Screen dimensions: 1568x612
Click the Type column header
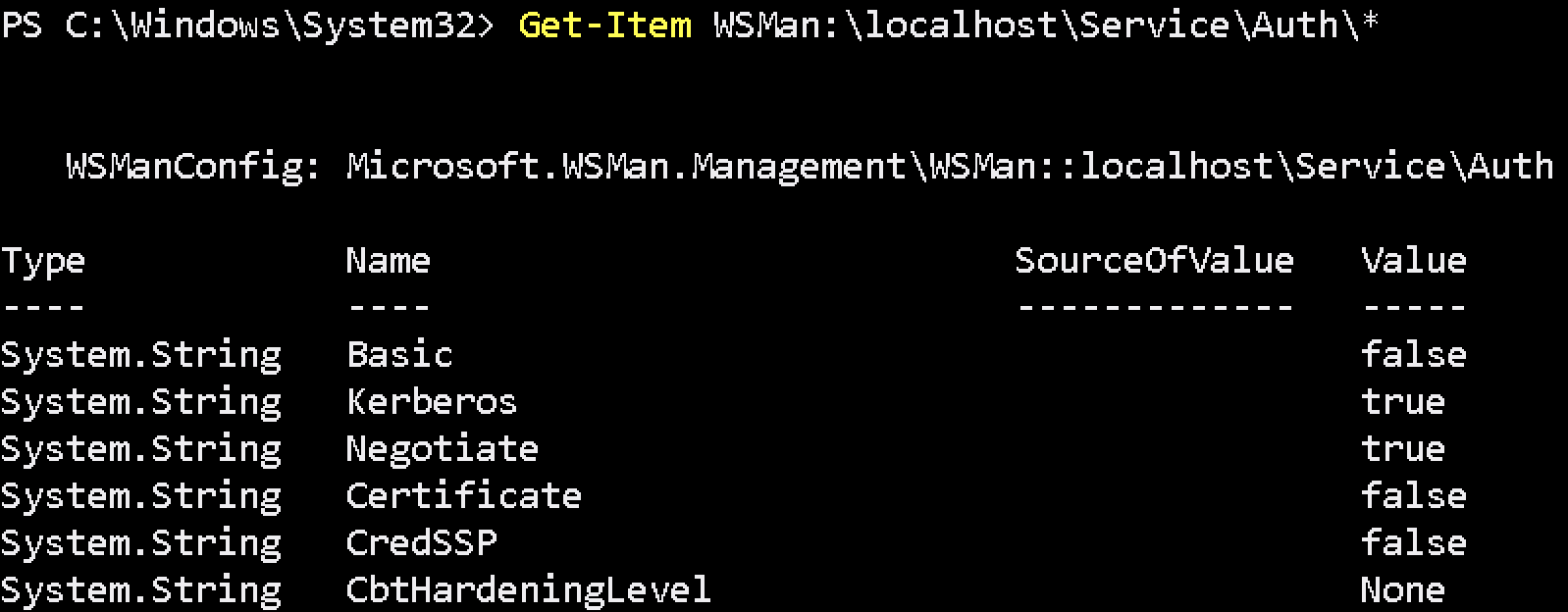[43, 261]
